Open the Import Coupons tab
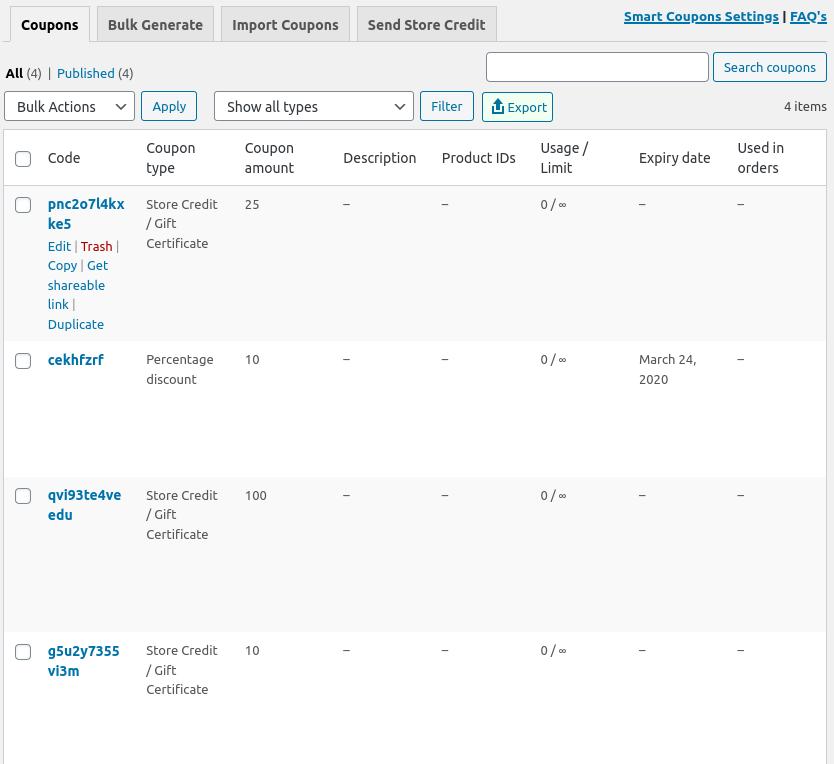 [x=285, y=25]
